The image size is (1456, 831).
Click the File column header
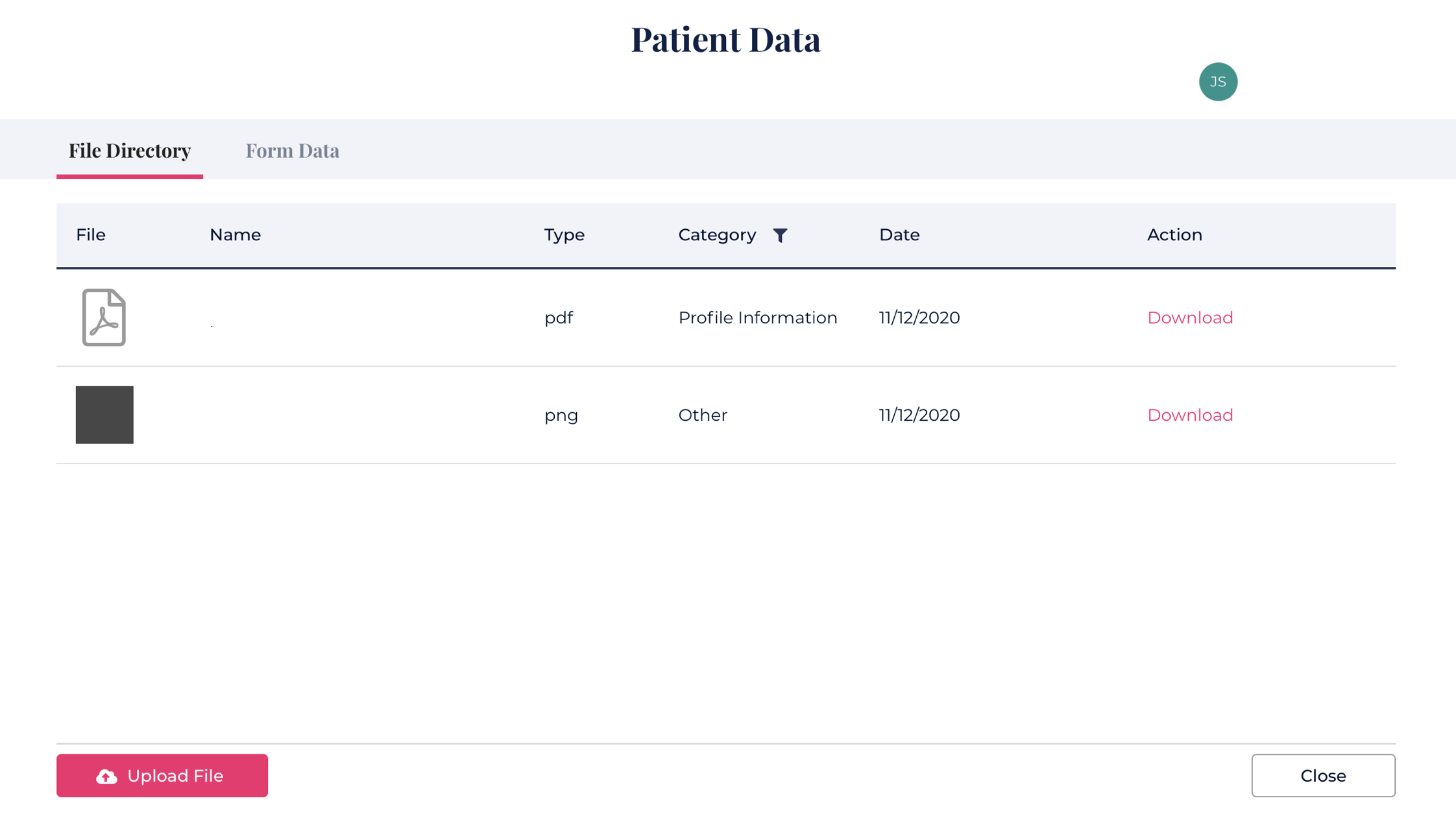(x=91, y=235)
